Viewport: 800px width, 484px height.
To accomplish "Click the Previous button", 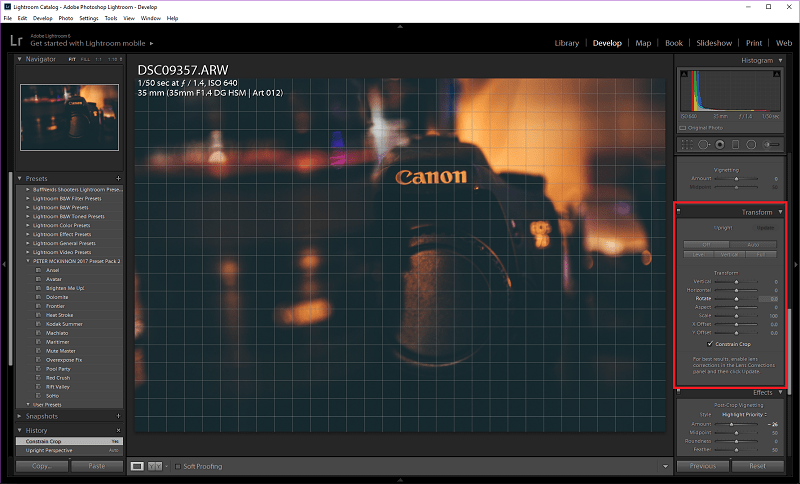I will pyautogui.click(x=703, y=466).
